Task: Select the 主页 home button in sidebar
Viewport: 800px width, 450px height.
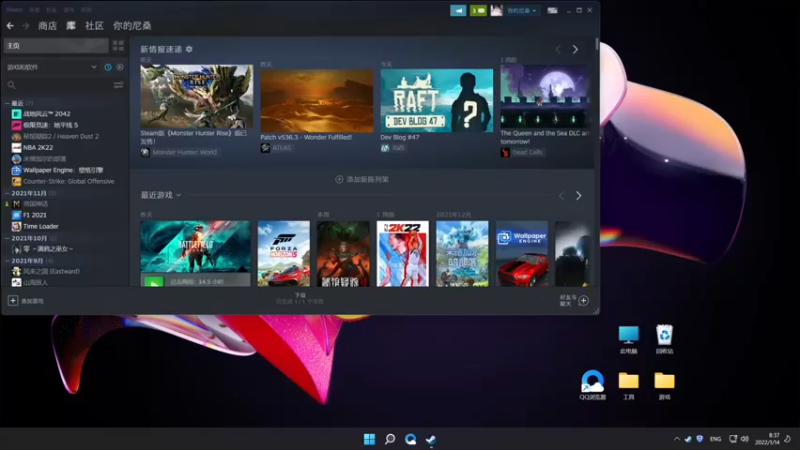Action: click(x=56, y=45)
